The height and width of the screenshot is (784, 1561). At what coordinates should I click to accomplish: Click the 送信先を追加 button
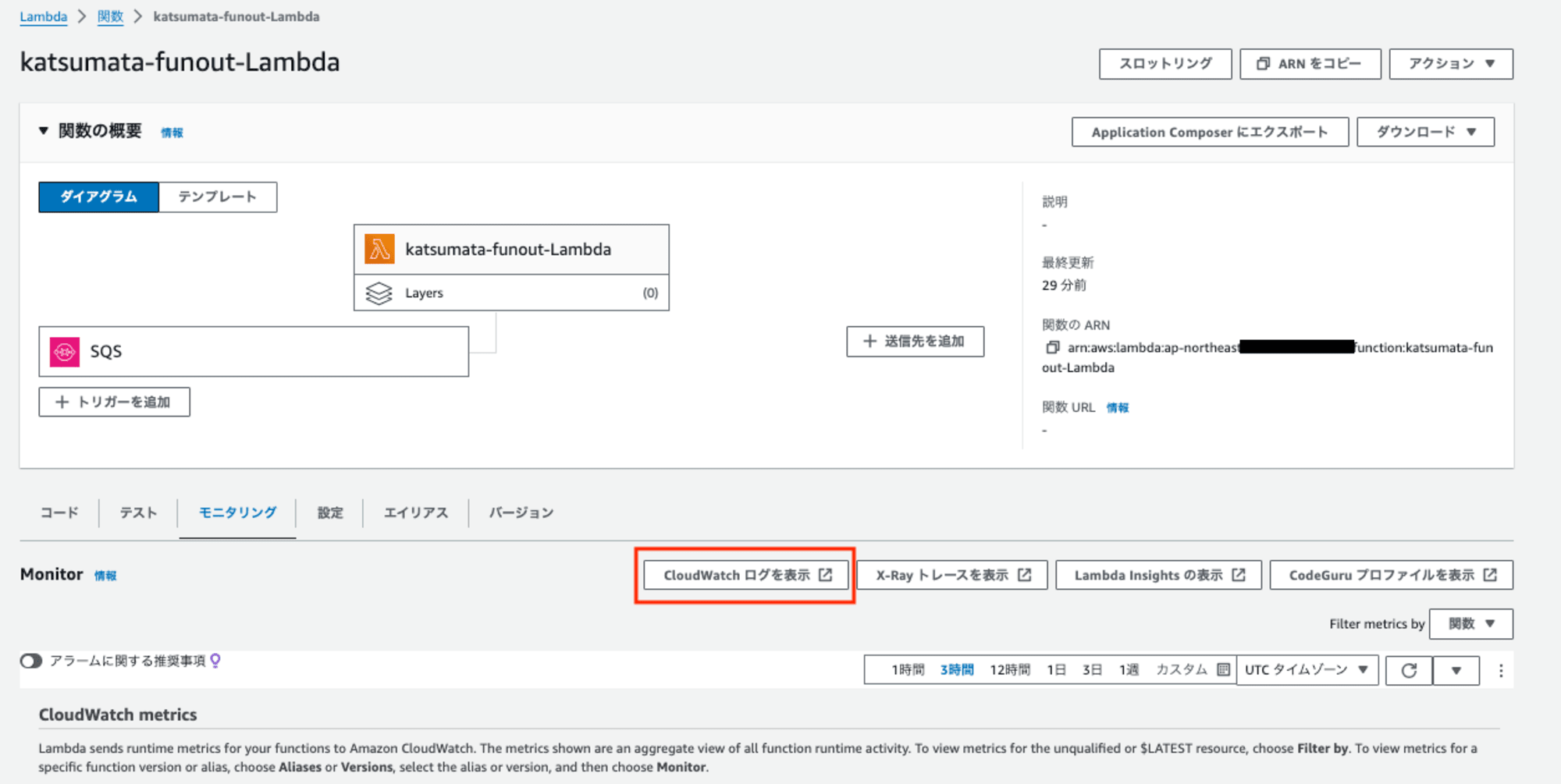point(916,342)
